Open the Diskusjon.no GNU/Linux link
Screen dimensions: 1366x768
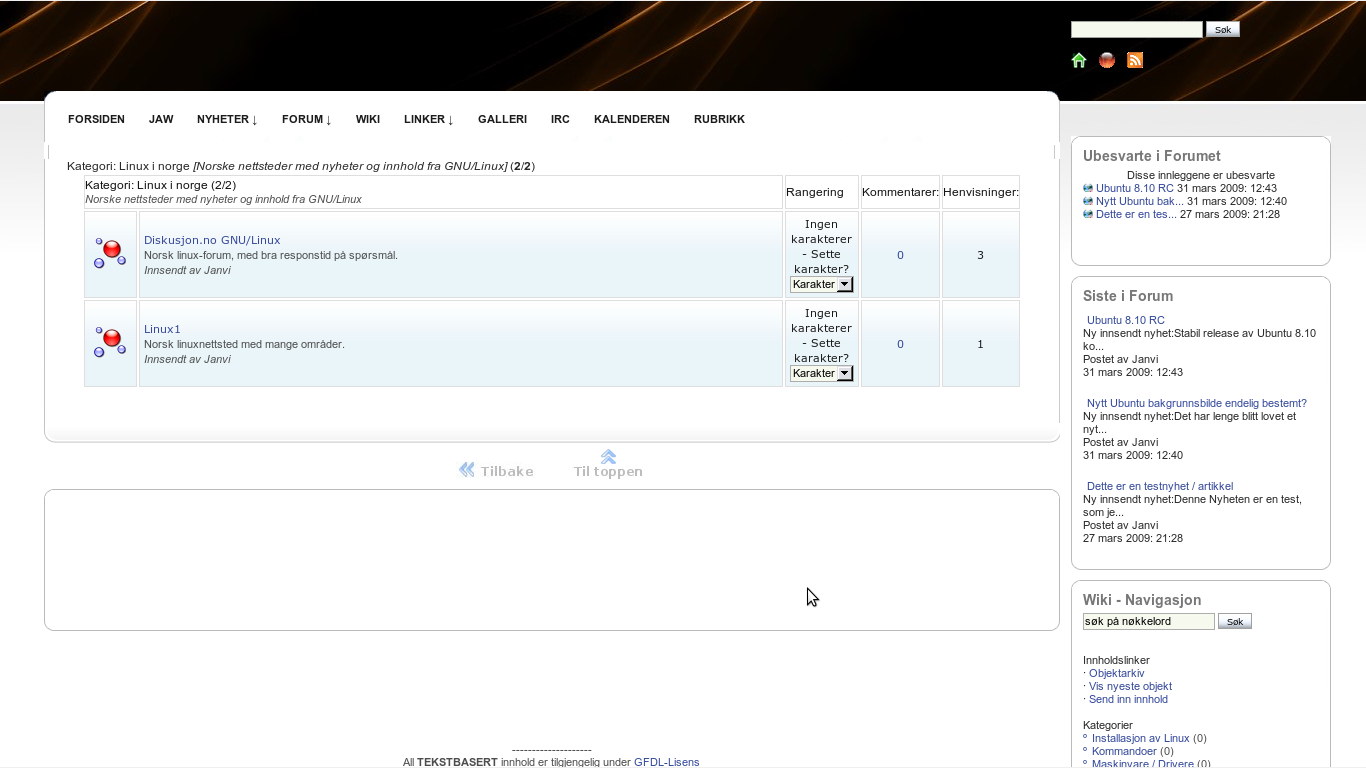[x=212, y=240]
